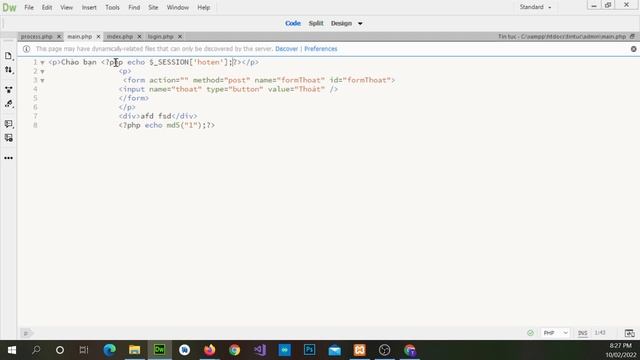Image resolution: width=640 pixels, height=360 pixels.
Task: Toggle INS insert mode in status bar
Action: point(582,333)
